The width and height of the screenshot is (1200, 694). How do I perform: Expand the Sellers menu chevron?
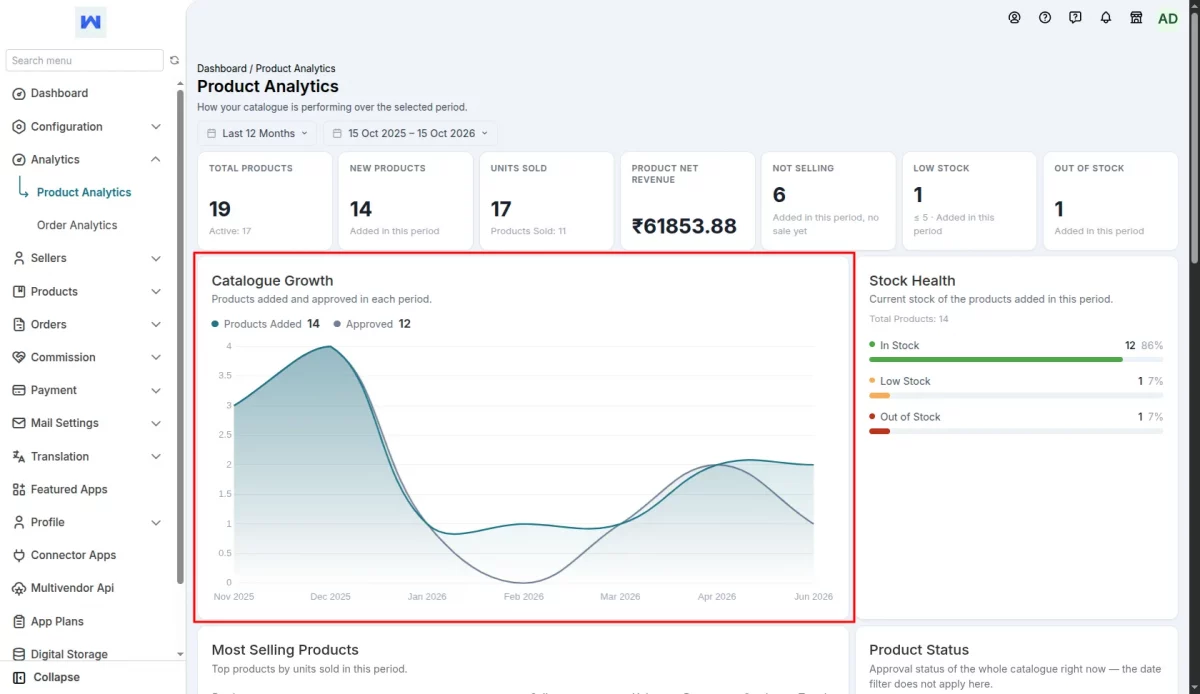pos(155,258)
